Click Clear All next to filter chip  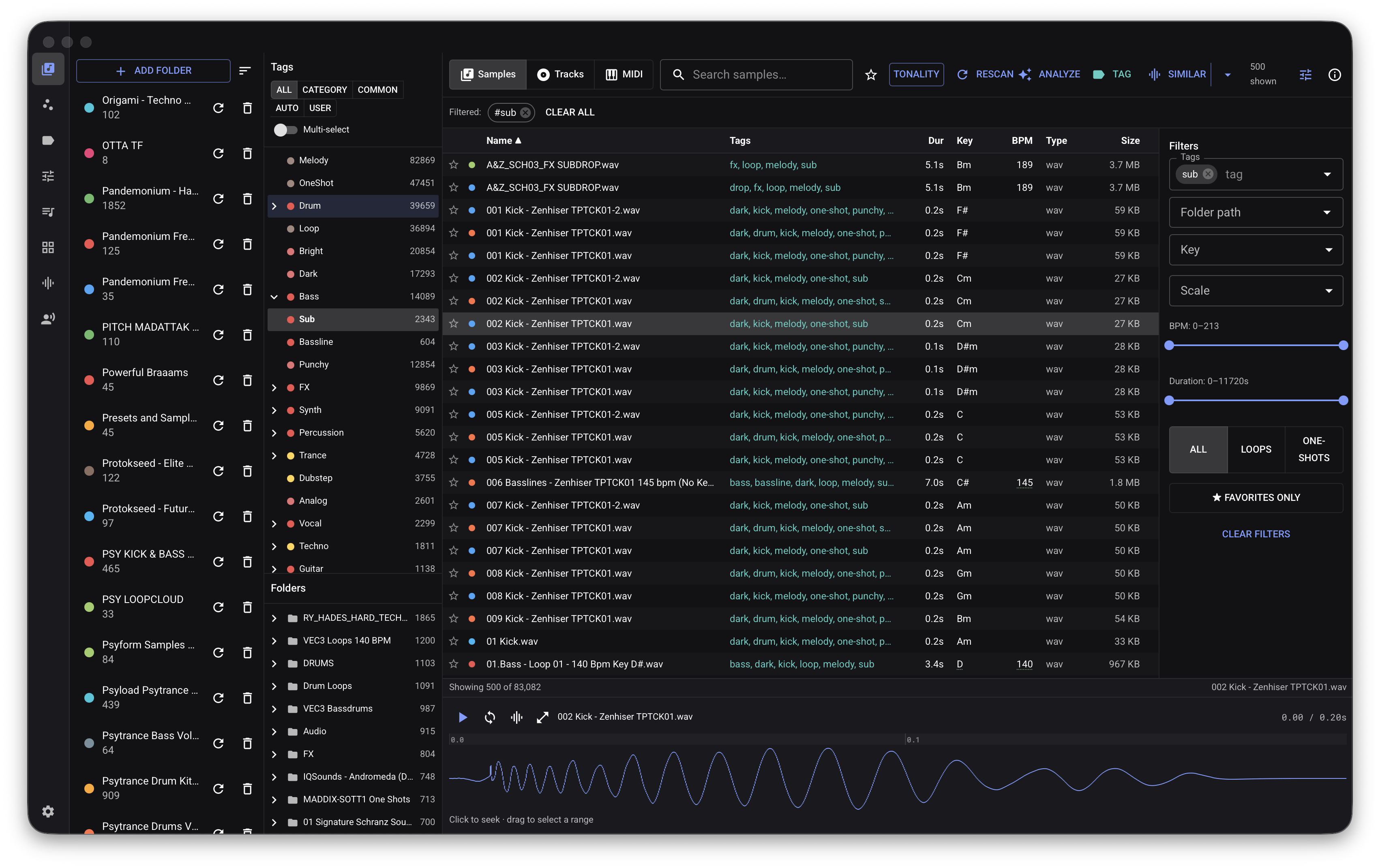click(570, 112)
